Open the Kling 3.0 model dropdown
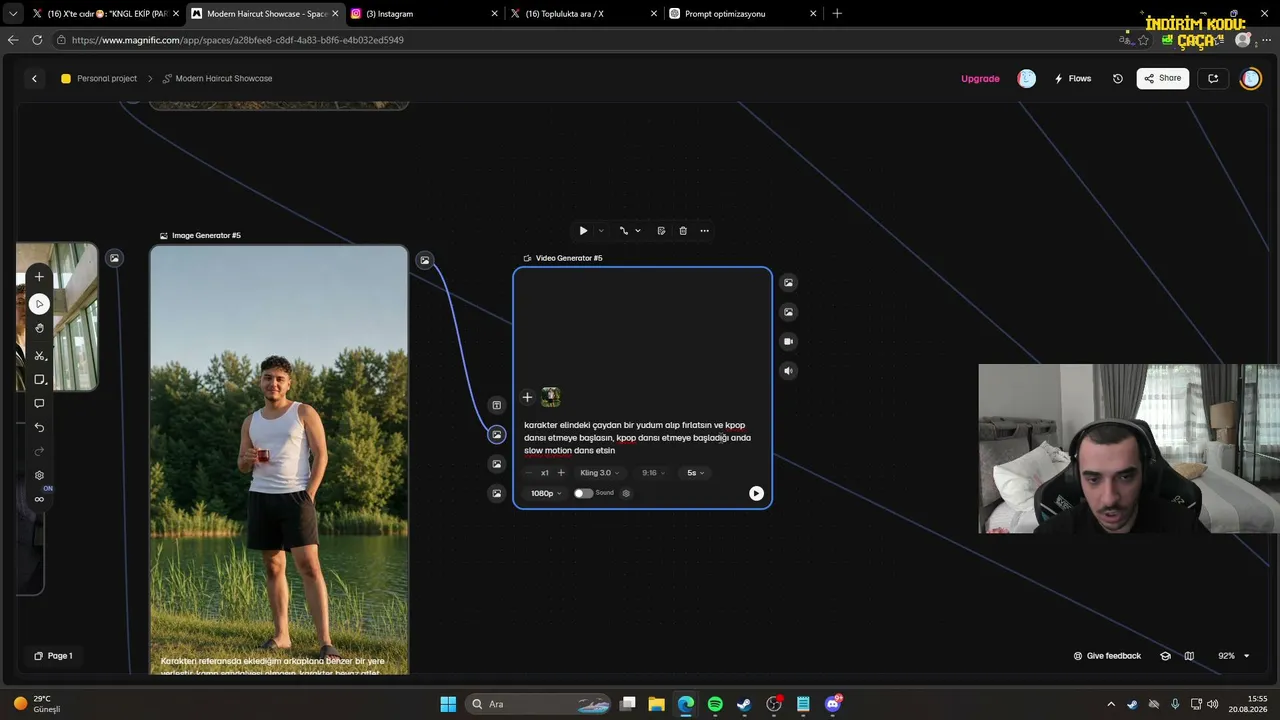The width and height of the screenshot is (1280, 720). tap(599, 473)
